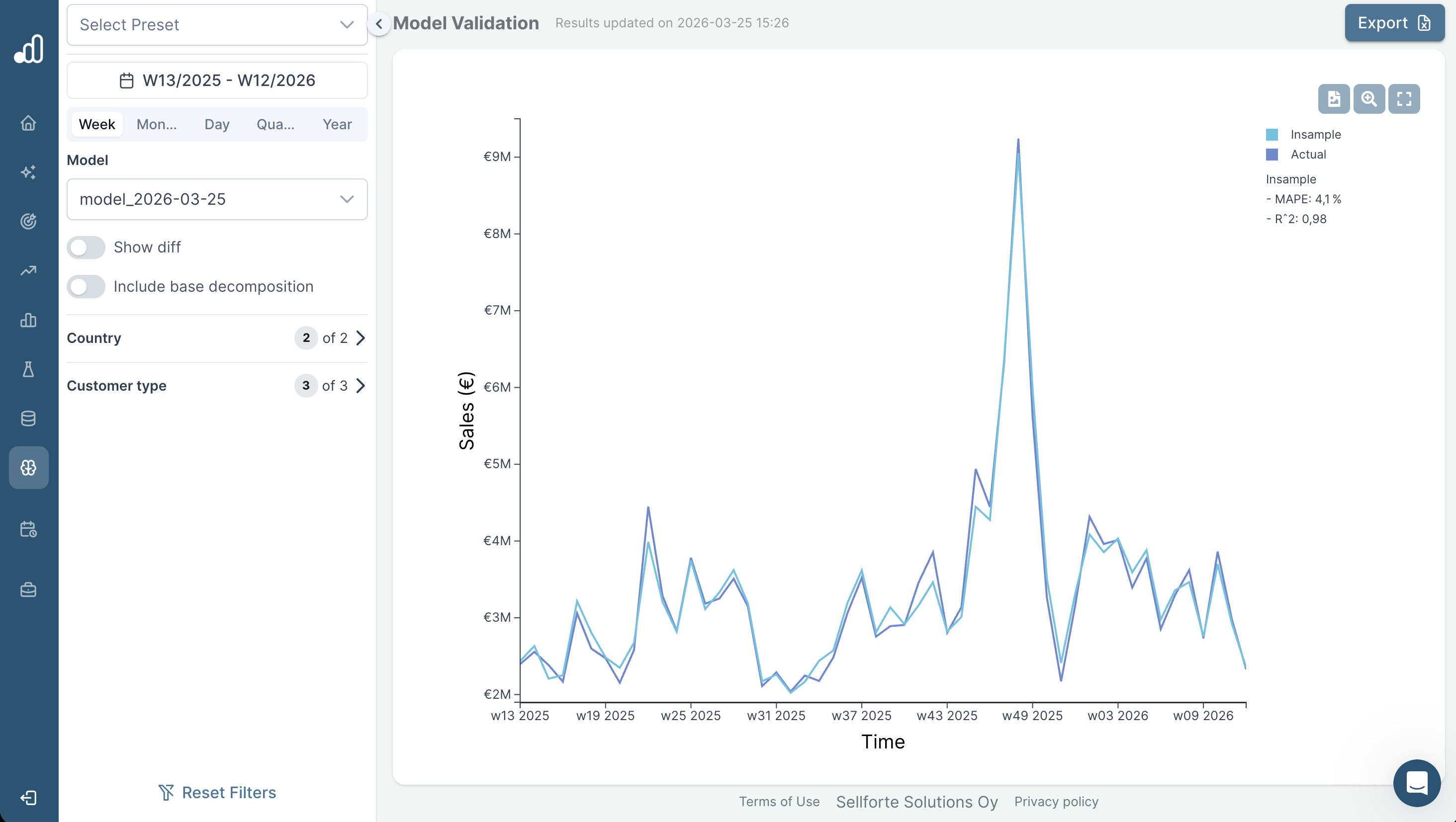This screenshot has width=1456, height=822.
Task: Click the target goals sidebar icon
Action: click(x=28, y=221)
